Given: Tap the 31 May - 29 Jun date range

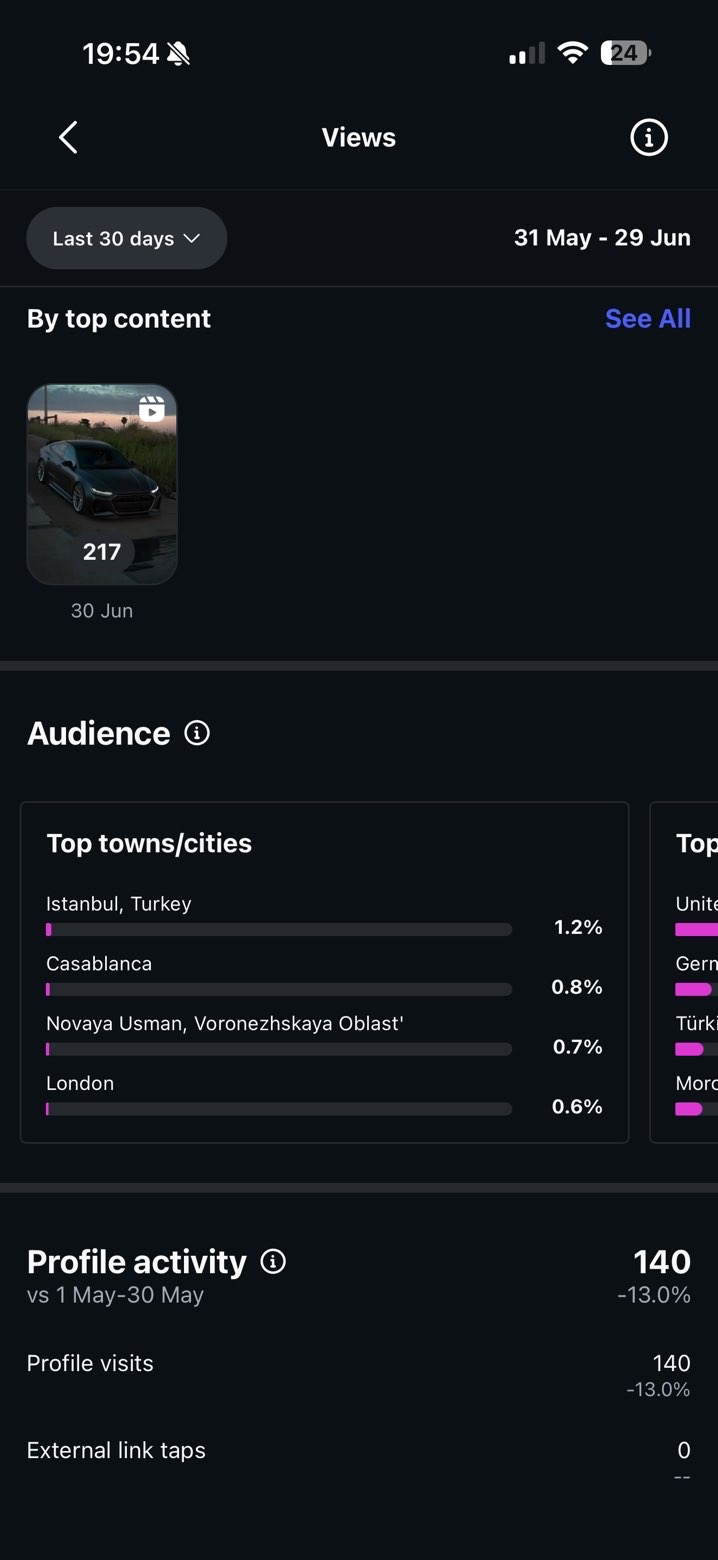Looking at the screenshot, I should (602, 238).
